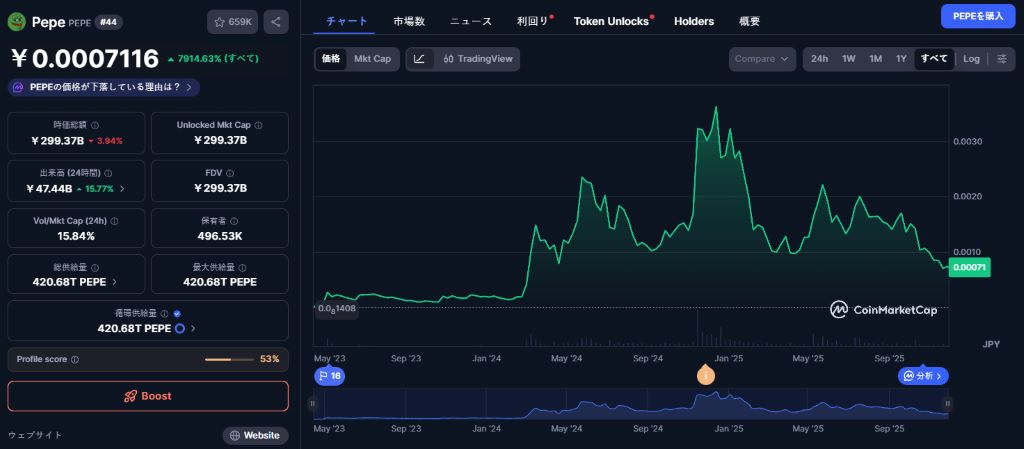This screenshot has width=1024, height=449.
Task: Click the left handle of range navigator
Action: pos(313,403)
